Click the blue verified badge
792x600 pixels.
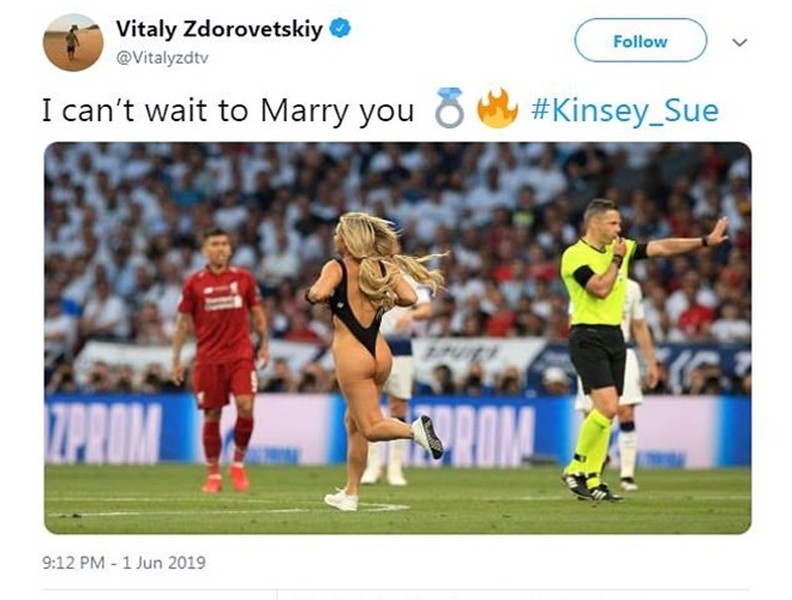(x=340, y=28)
